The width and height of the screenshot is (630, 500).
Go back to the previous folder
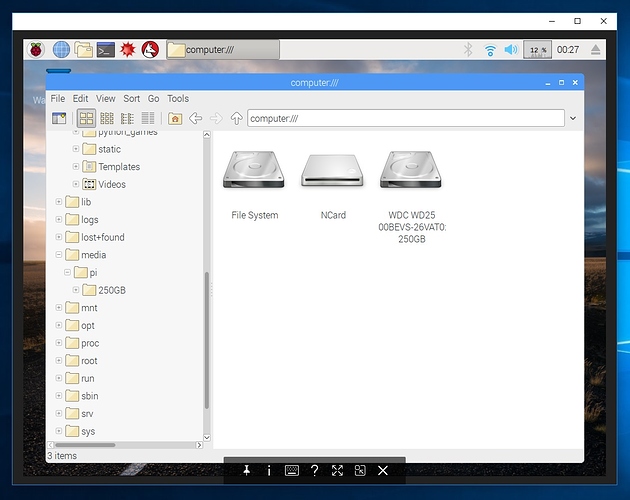point(196,118)
